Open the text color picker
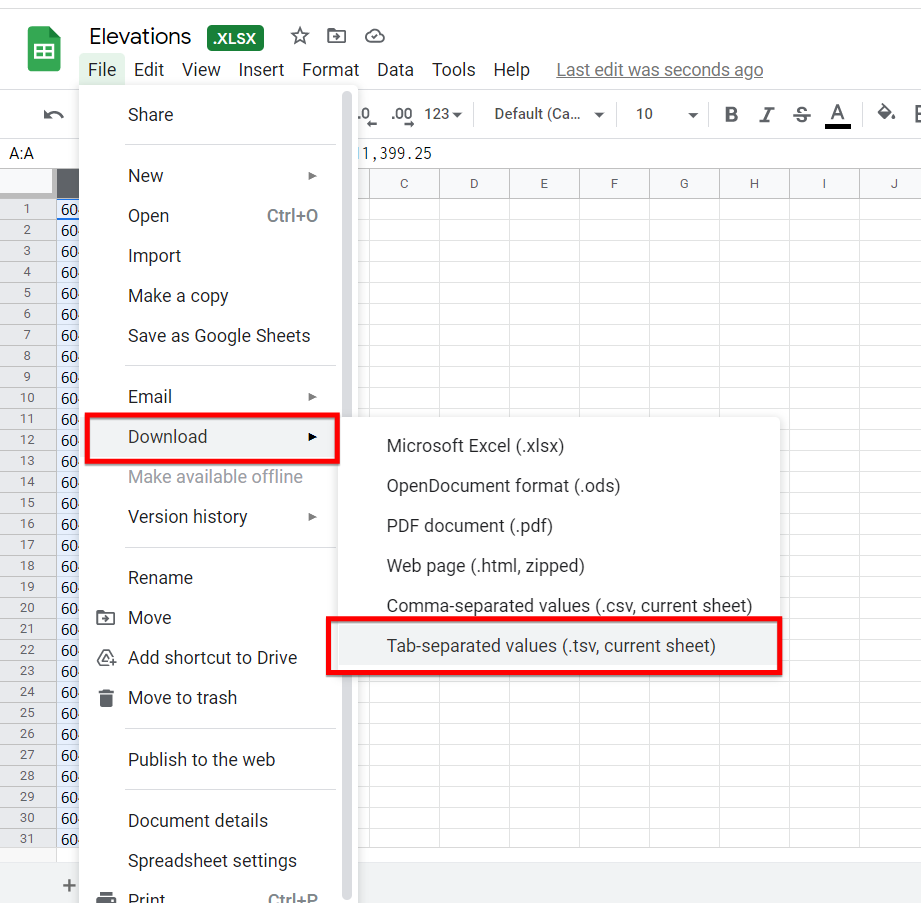Image resolution: width=921 pixels, height=903 pixels. tap(838, 115)
